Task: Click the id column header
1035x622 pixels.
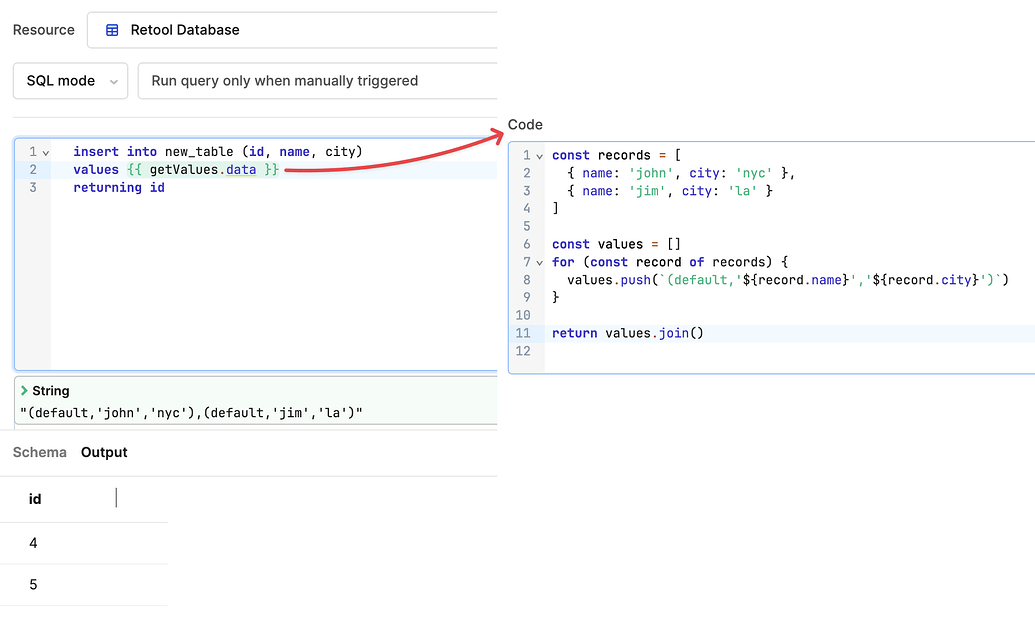Action: click(x=35, y=499)
